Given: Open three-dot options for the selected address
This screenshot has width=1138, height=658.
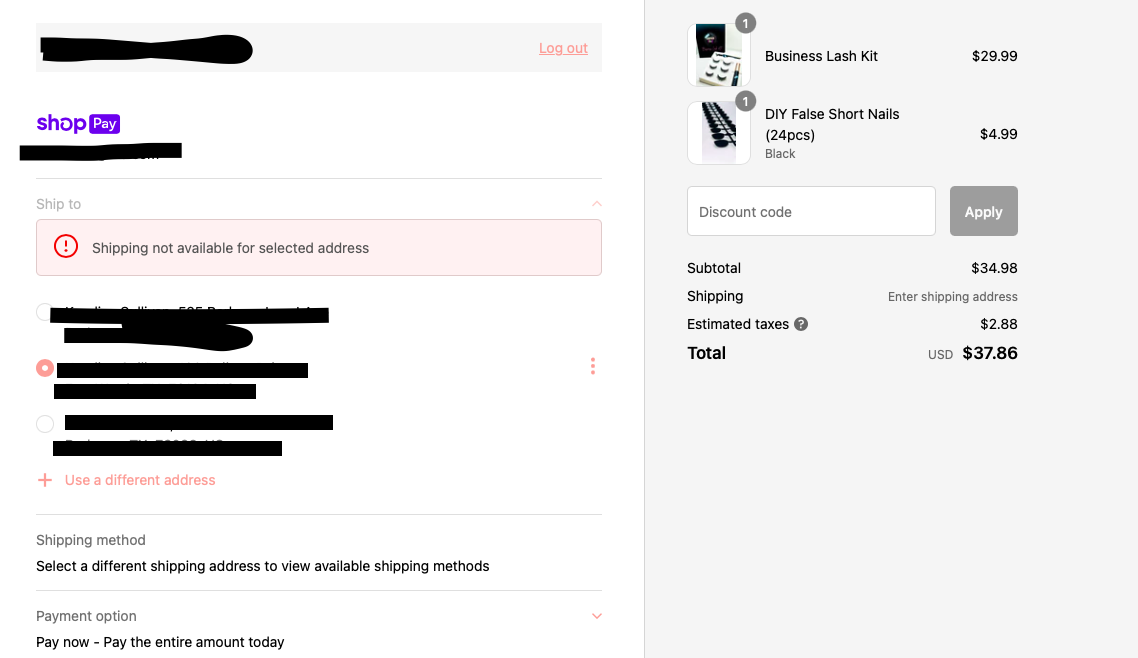Looking at the screenshot, I should [593, 366].
